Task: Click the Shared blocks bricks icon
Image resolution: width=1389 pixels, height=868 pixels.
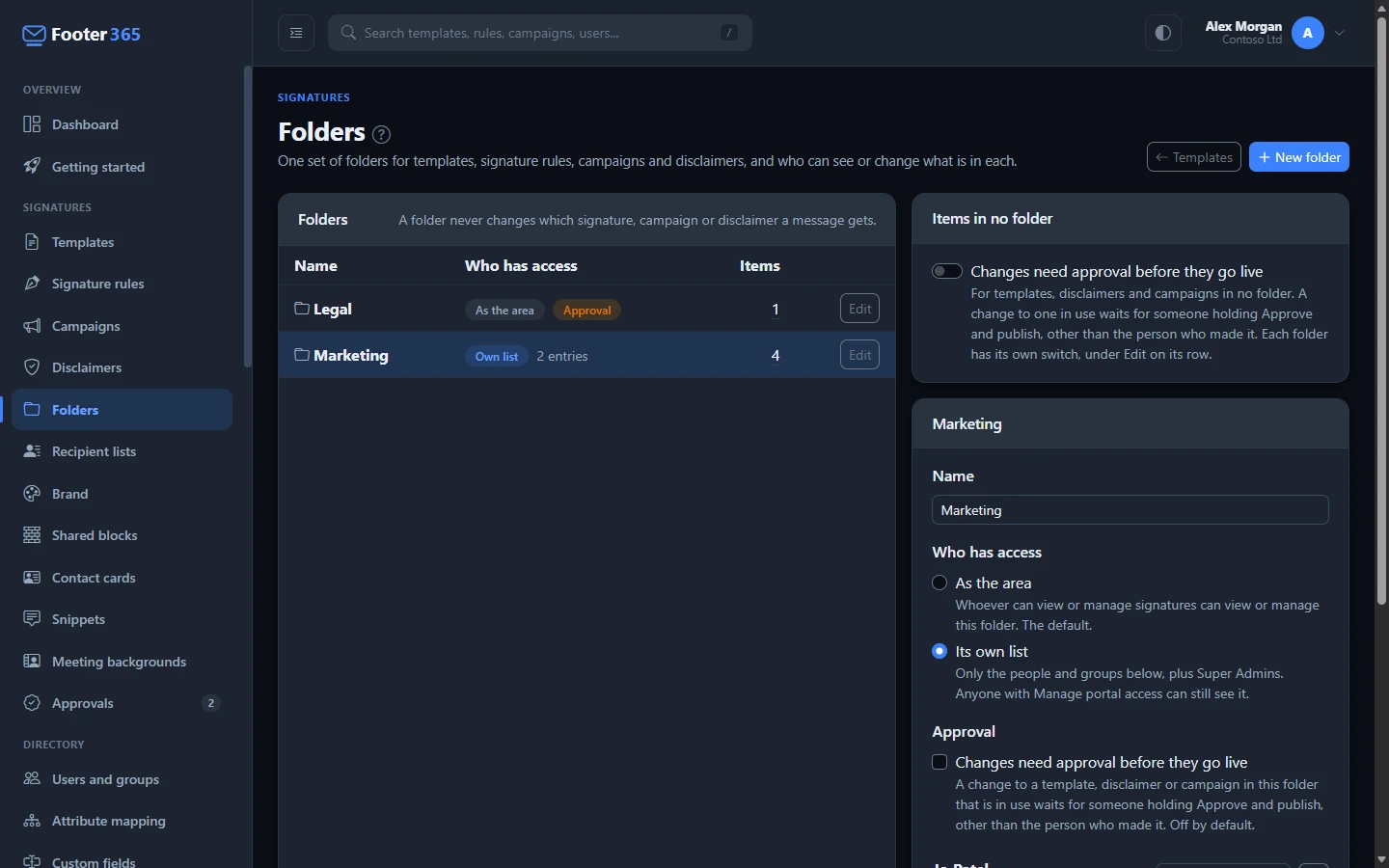Action: pyautogui.click(x=32, y=535)
